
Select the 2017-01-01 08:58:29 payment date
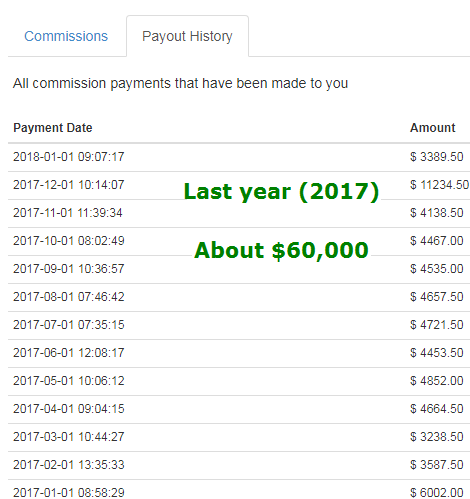pyautogui.click(x=69, y=492)
